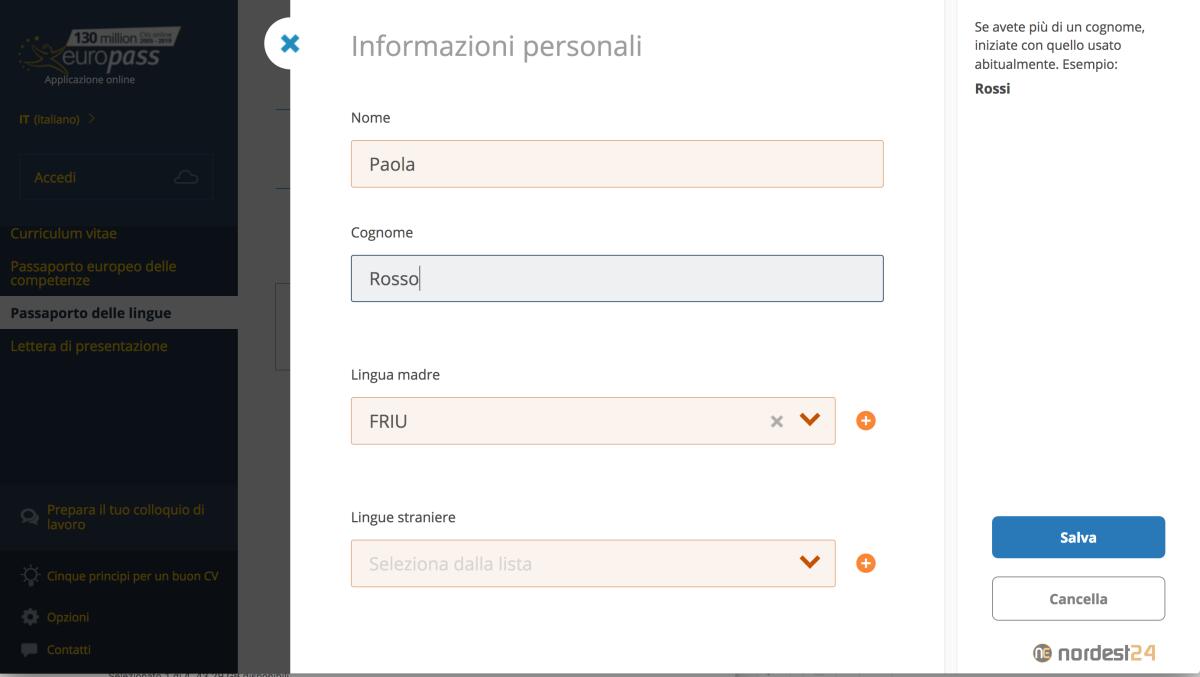Close the dialog with the blue X
Viewport: 1200px width, 677px height.
(x=289, y=42)
